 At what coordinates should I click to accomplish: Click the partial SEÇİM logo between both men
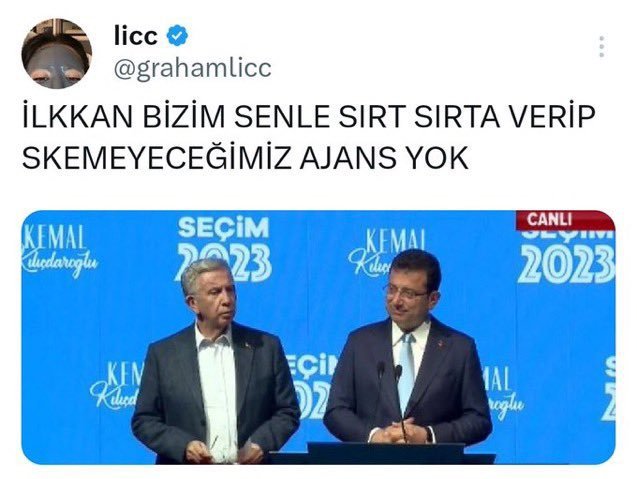coord(311,385)
